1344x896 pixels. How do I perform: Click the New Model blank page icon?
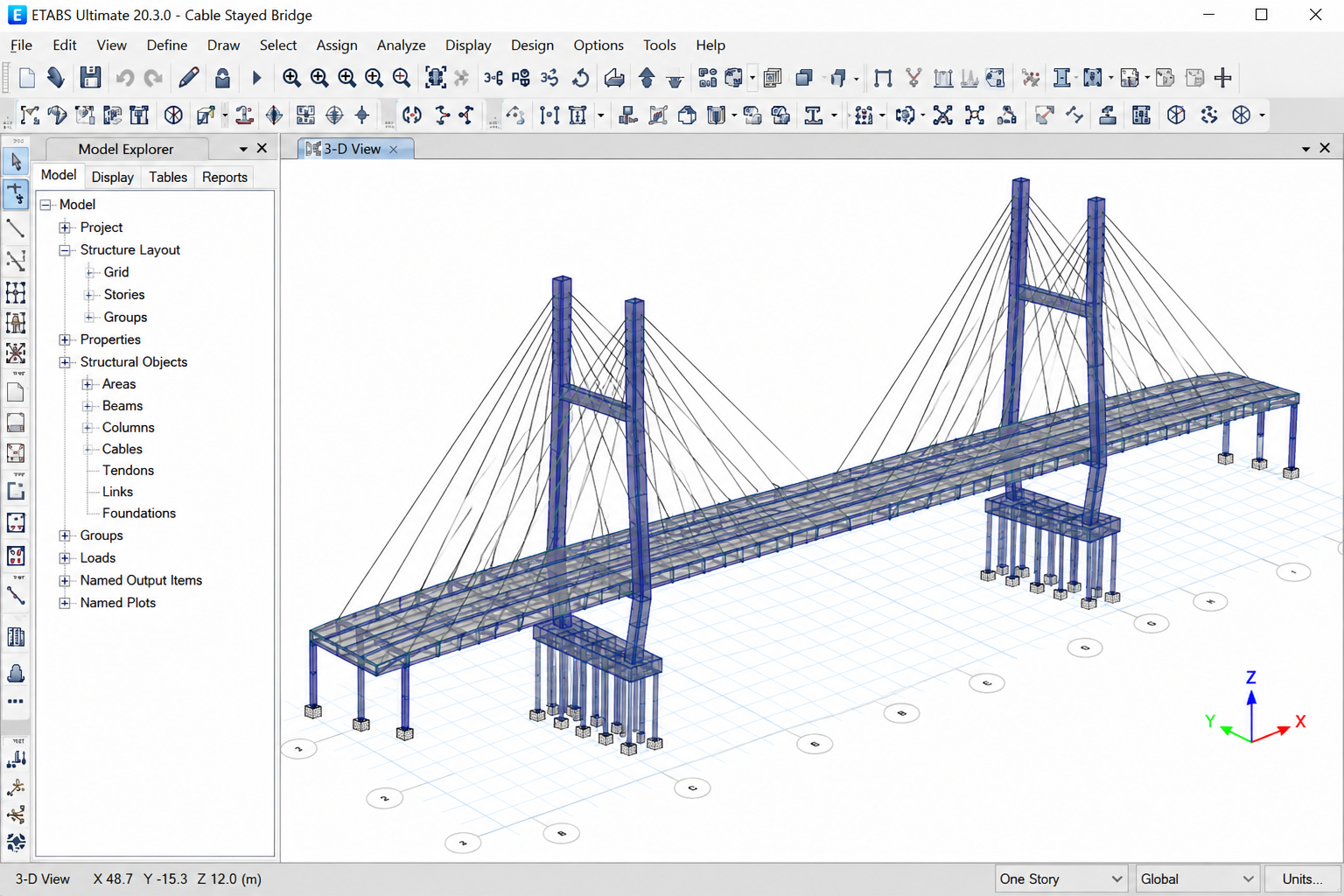[x=27, y=79]
